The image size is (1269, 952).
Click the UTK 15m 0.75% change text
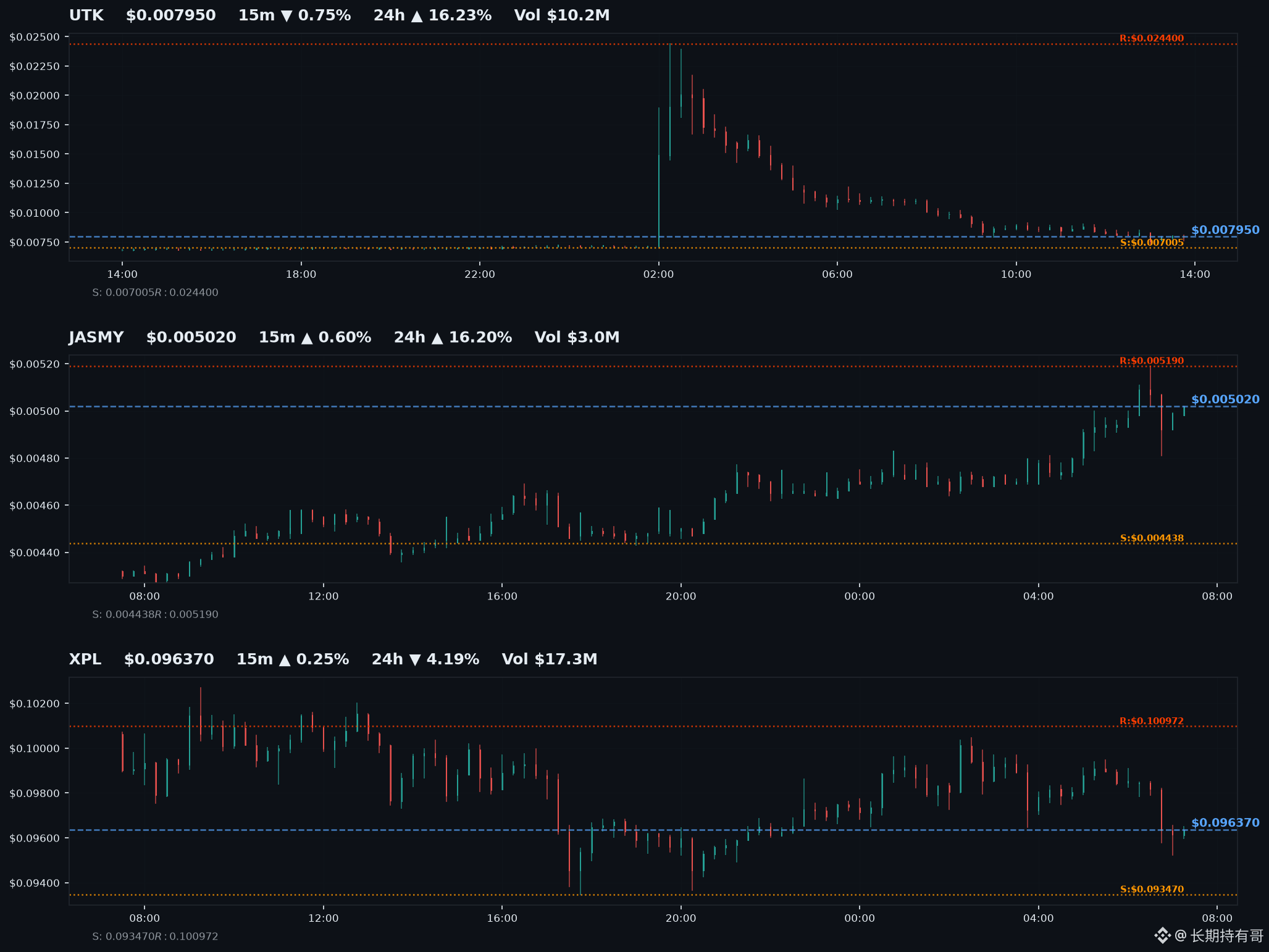(x=295, y=15)
